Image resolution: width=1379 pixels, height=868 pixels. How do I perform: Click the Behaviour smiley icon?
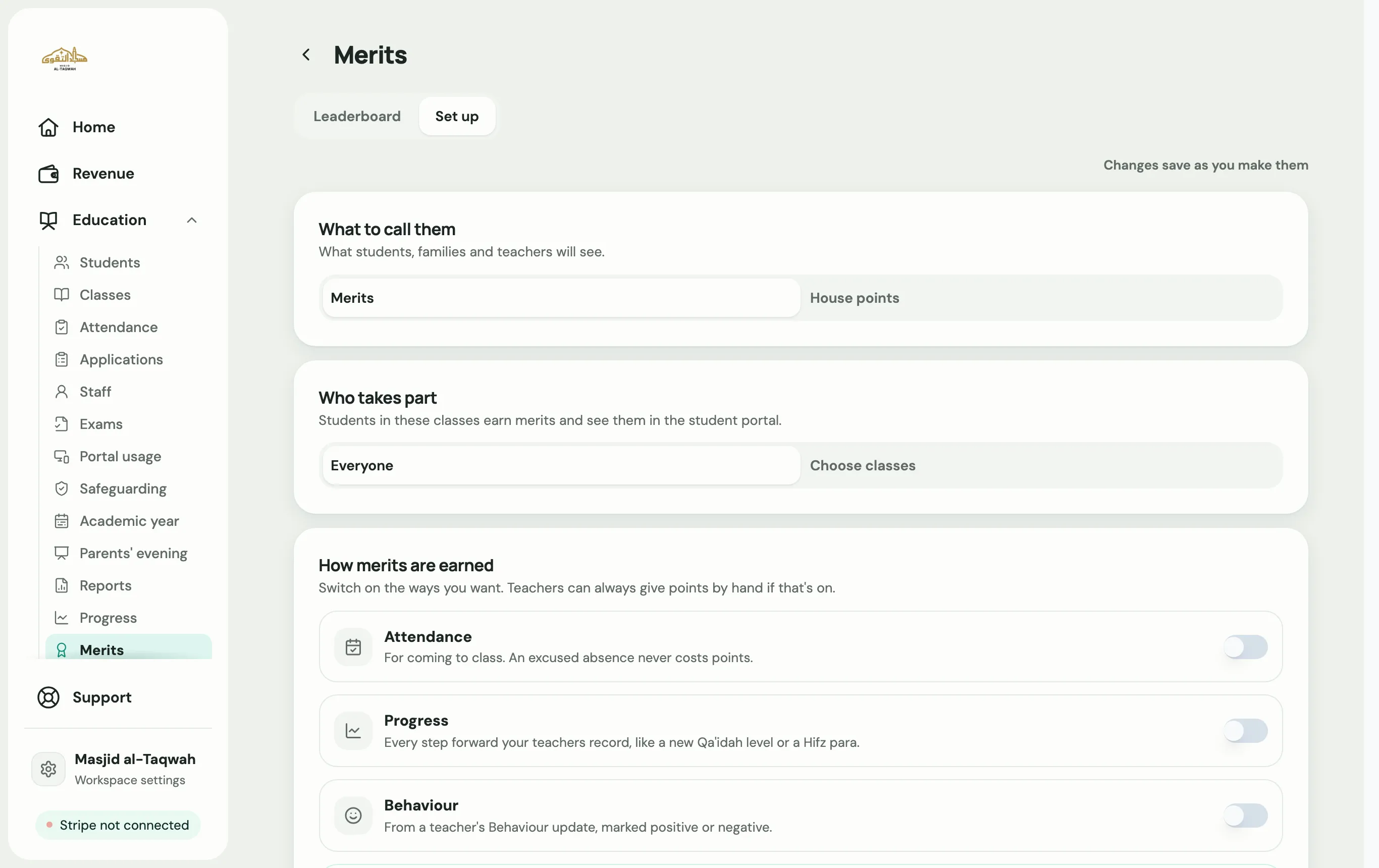(x=353, y=816)
